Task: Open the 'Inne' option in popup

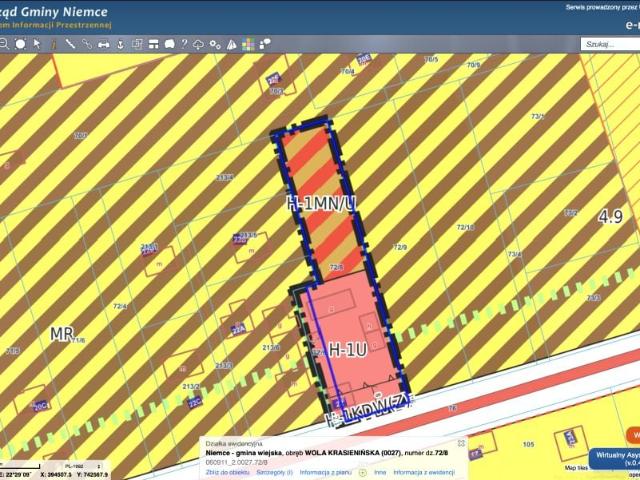Action: 380,472
